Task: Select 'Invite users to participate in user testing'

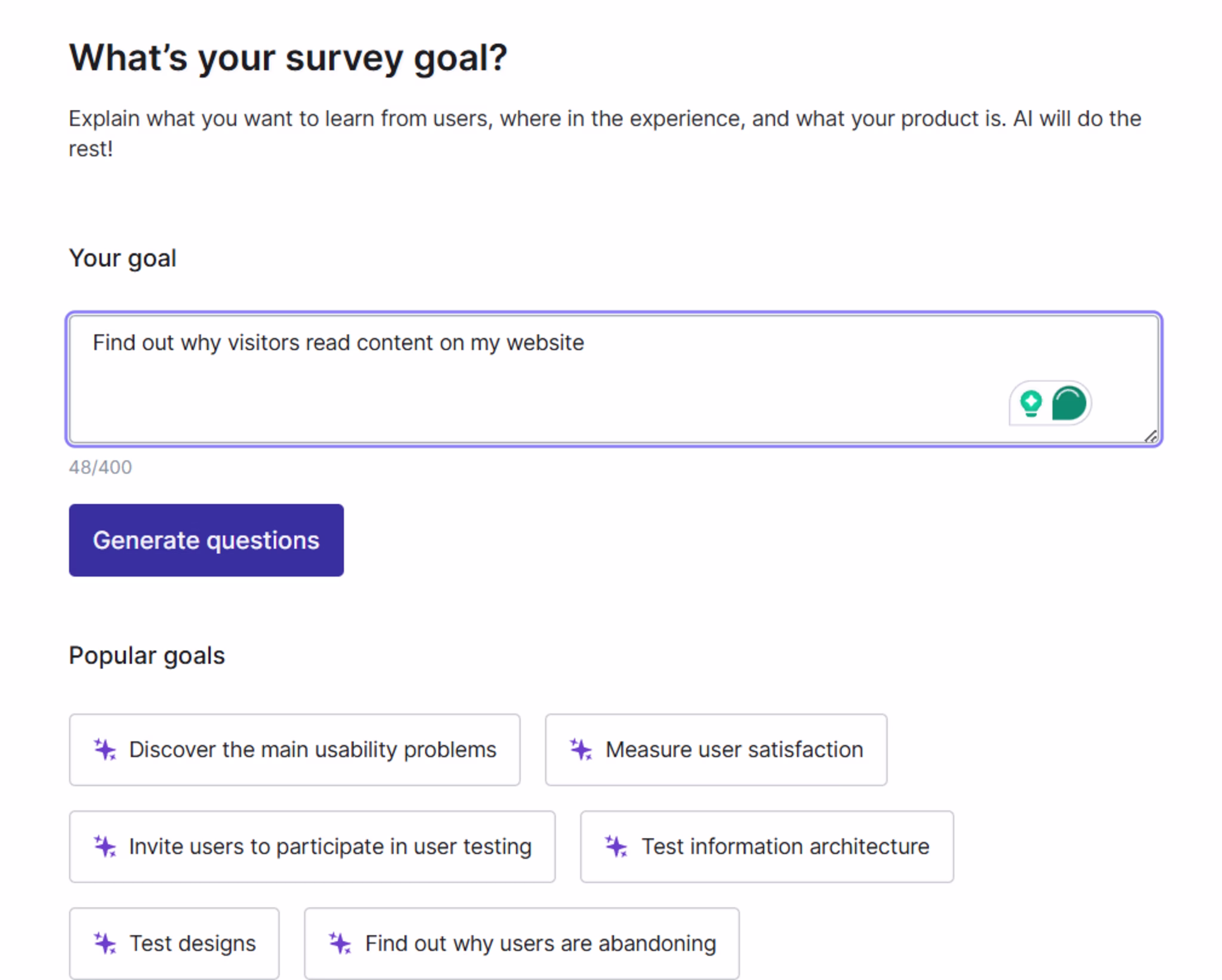Action: [x=311, y=846]
